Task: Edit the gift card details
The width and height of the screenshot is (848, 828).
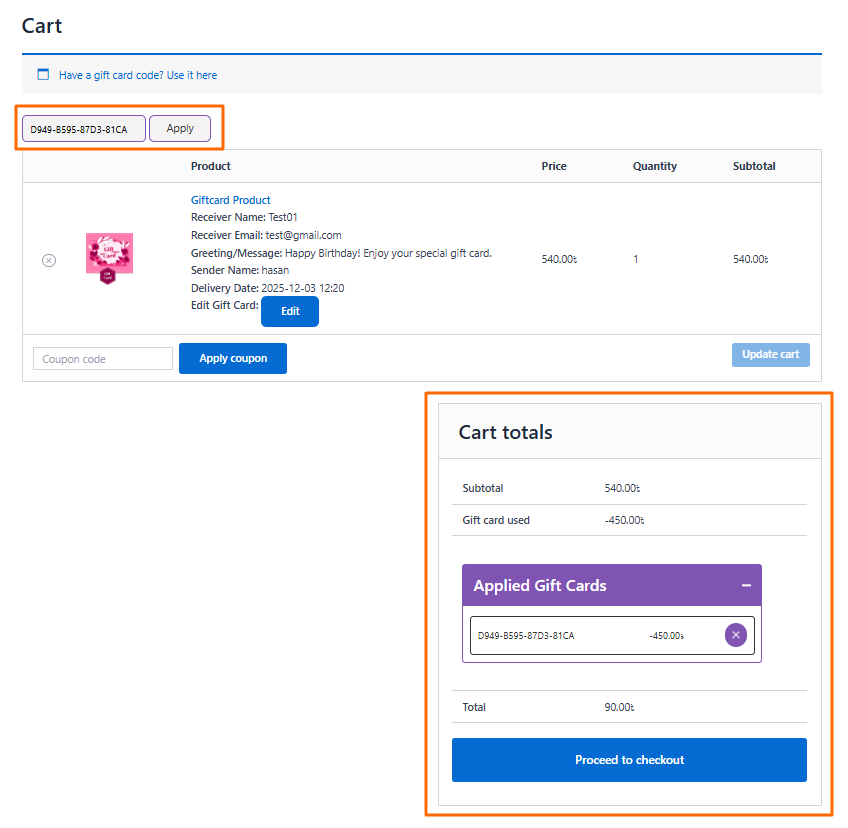Action: (x=290, y=311)
